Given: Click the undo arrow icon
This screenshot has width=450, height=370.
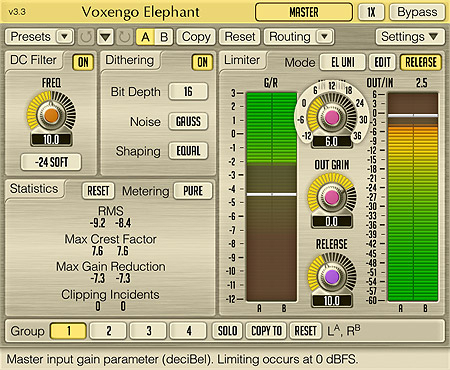Looking at the screenshot, I should tap(86, 37).
